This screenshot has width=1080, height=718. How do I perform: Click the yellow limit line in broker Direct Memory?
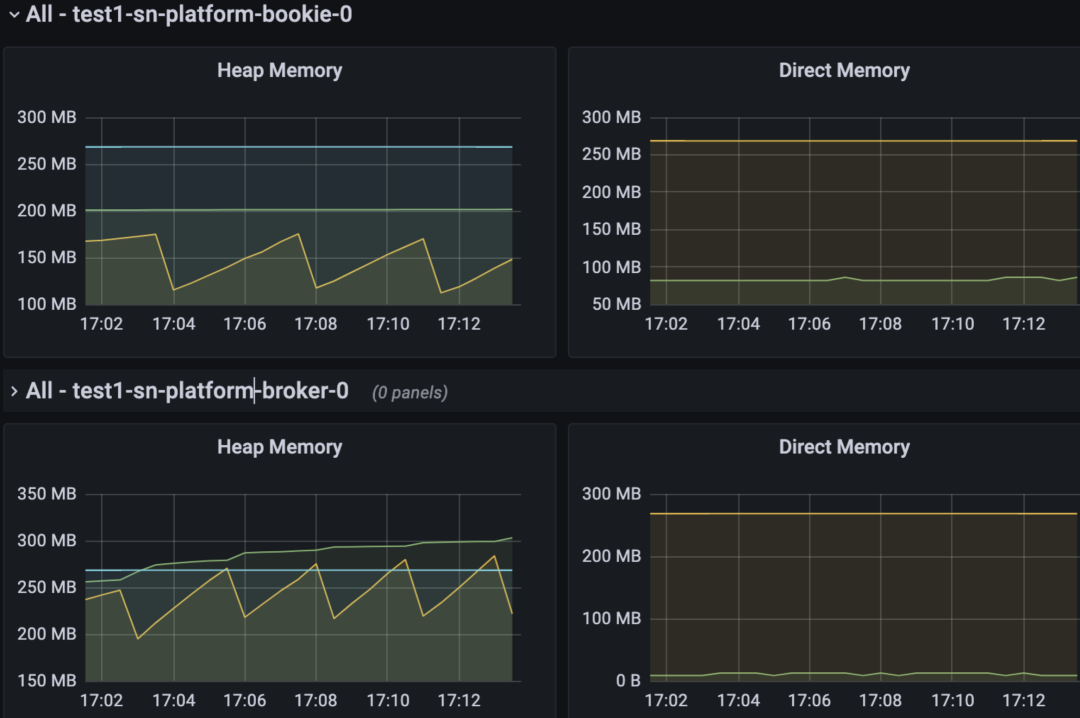(864, 513)
